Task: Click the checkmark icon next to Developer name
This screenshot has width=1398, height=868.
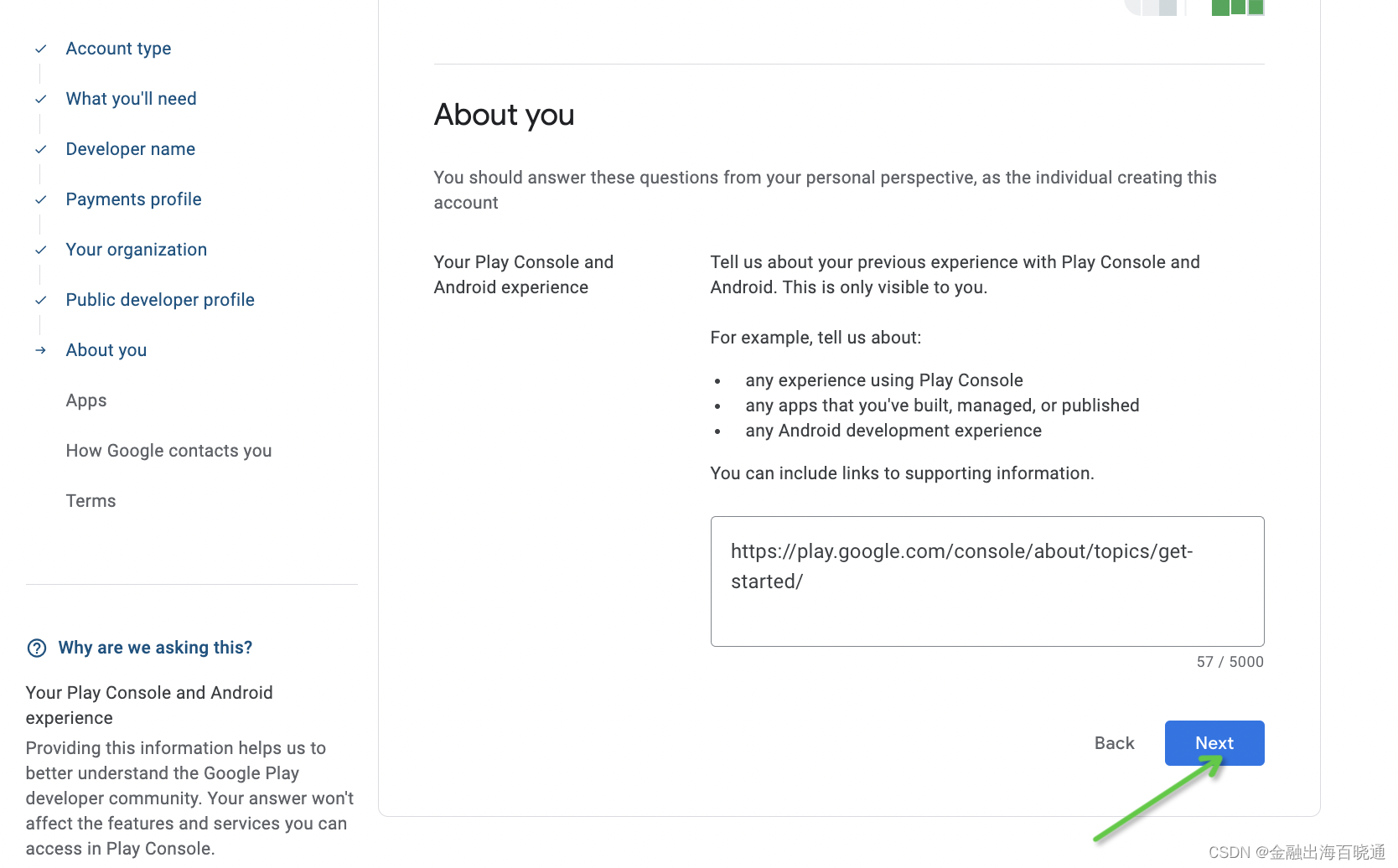Action: click(x=40, y=149)
